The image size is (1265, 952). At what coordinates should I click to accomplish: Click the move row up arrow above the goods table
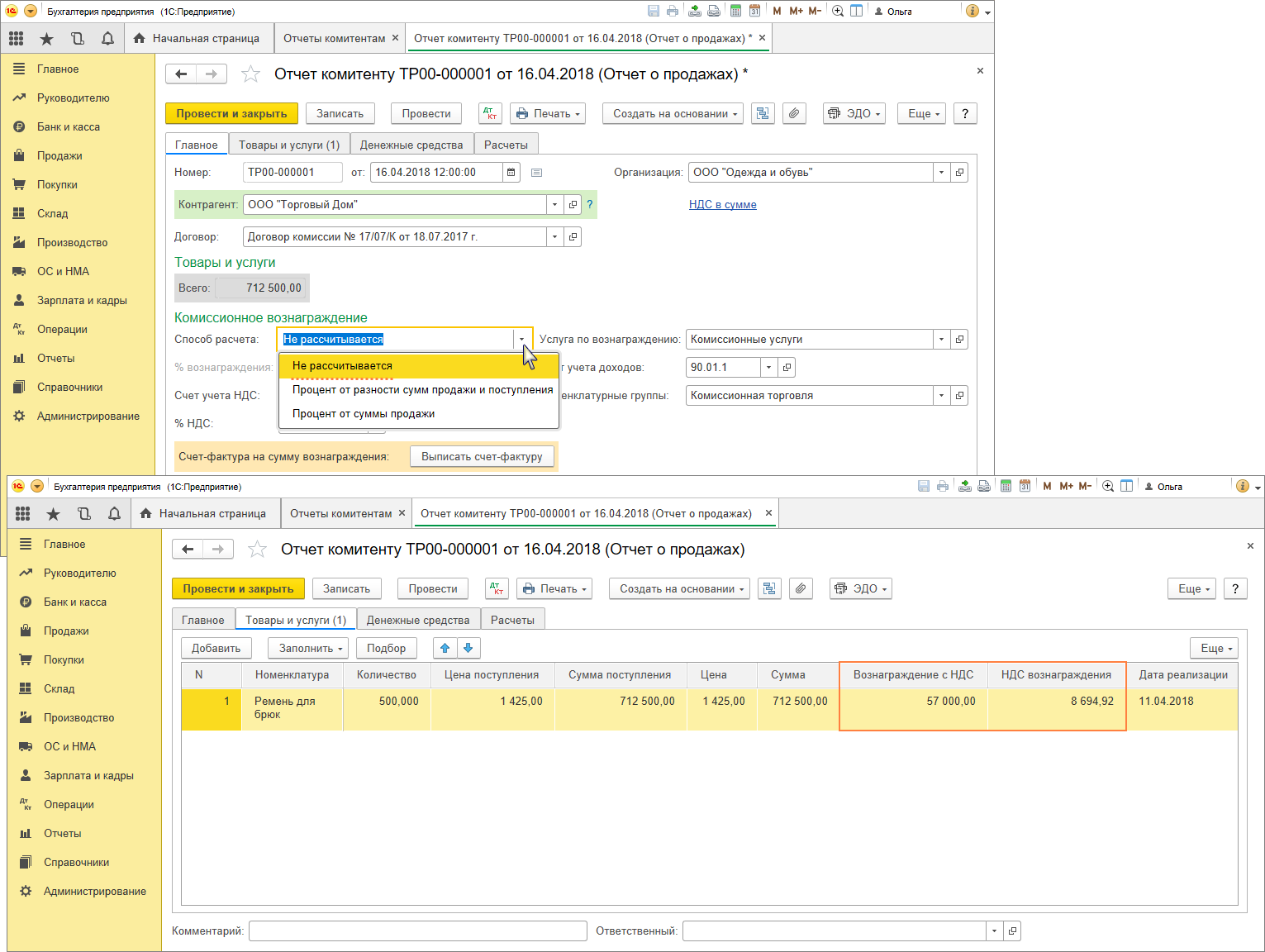pyautogui.click(x=445, y=648)
